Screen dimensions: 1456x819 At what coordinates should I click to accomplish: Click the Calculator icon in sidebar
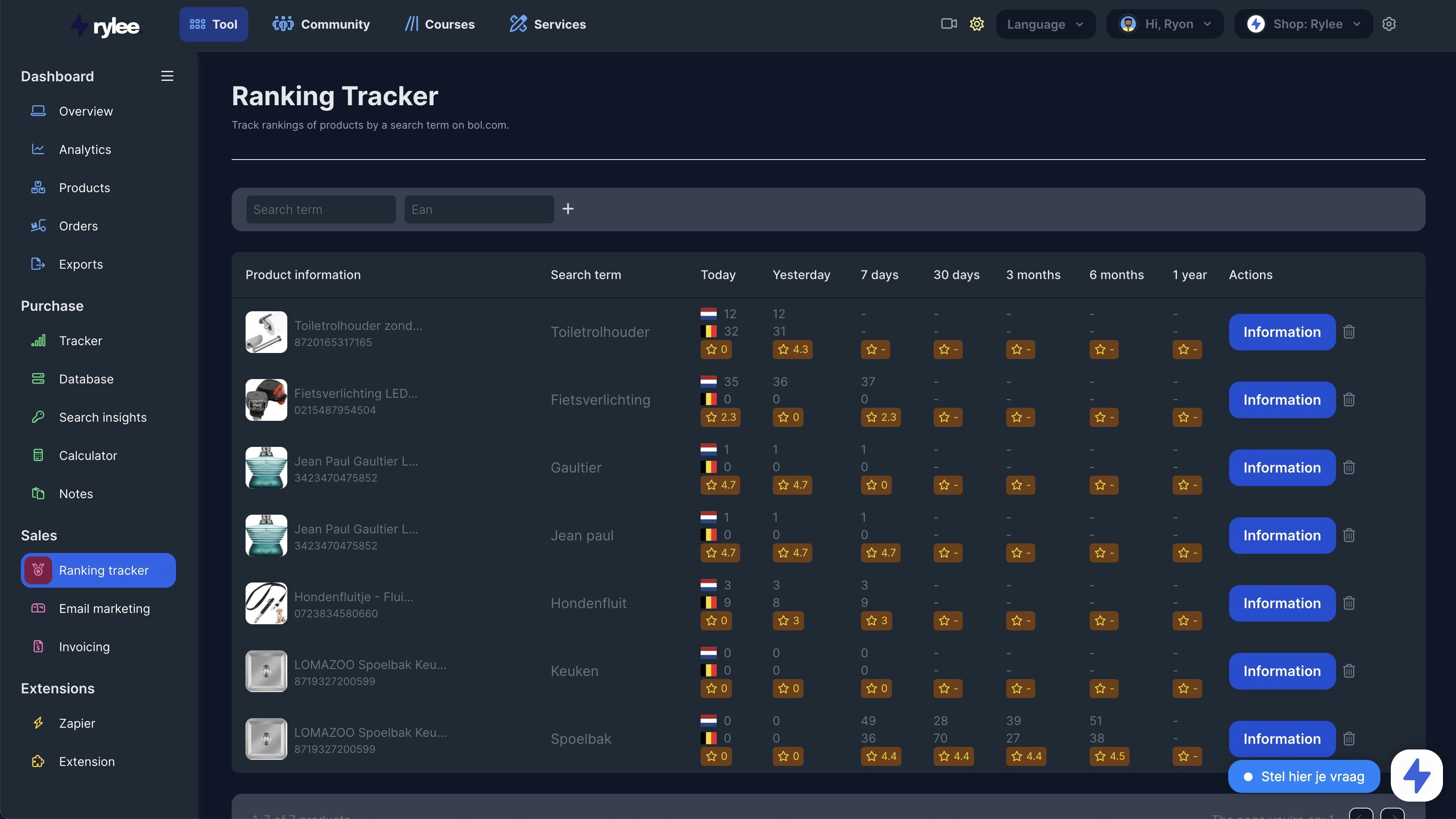click(38, 456)
